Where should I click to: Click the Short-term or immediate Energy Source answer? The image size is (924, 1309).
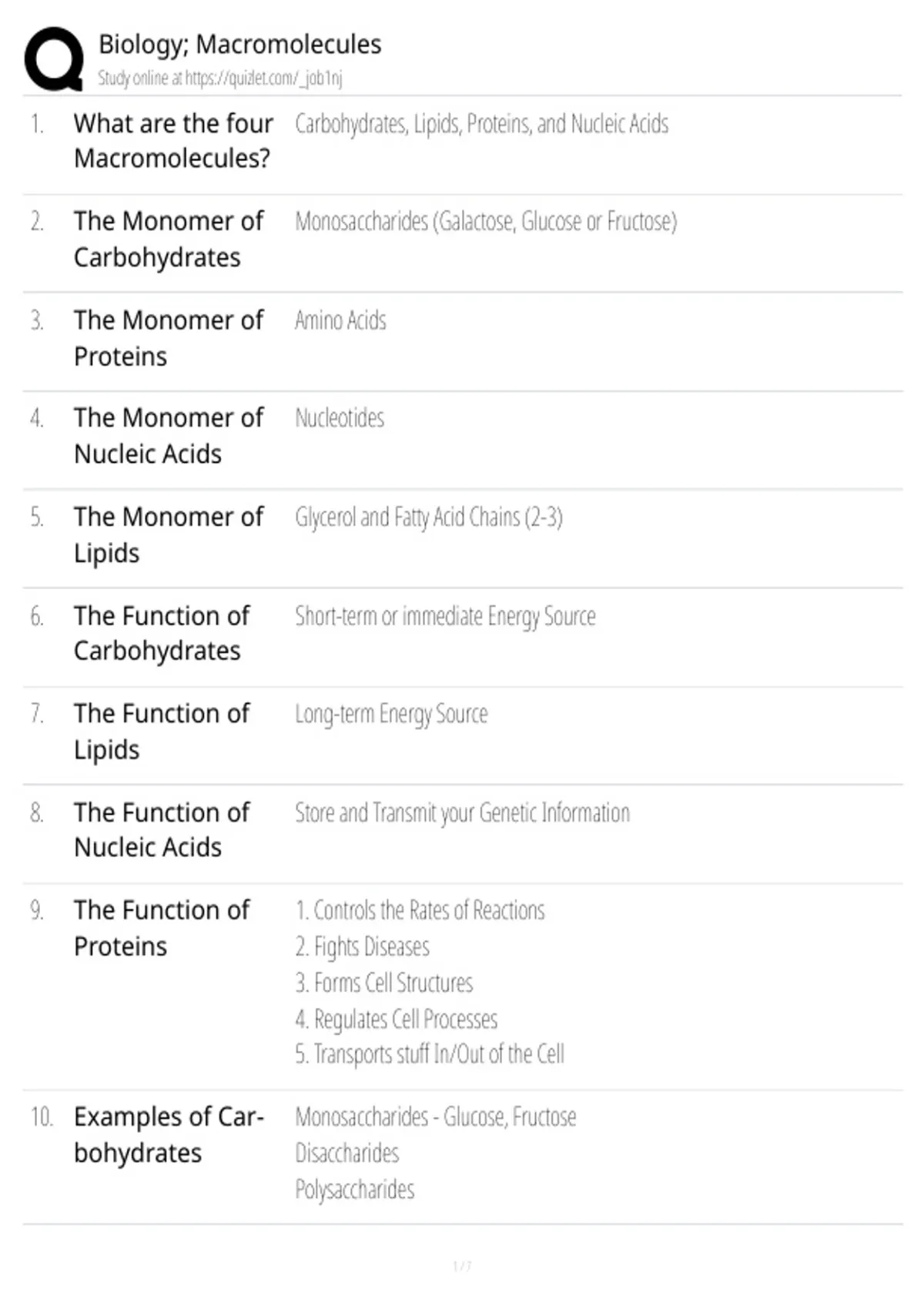tap(445, 617)
